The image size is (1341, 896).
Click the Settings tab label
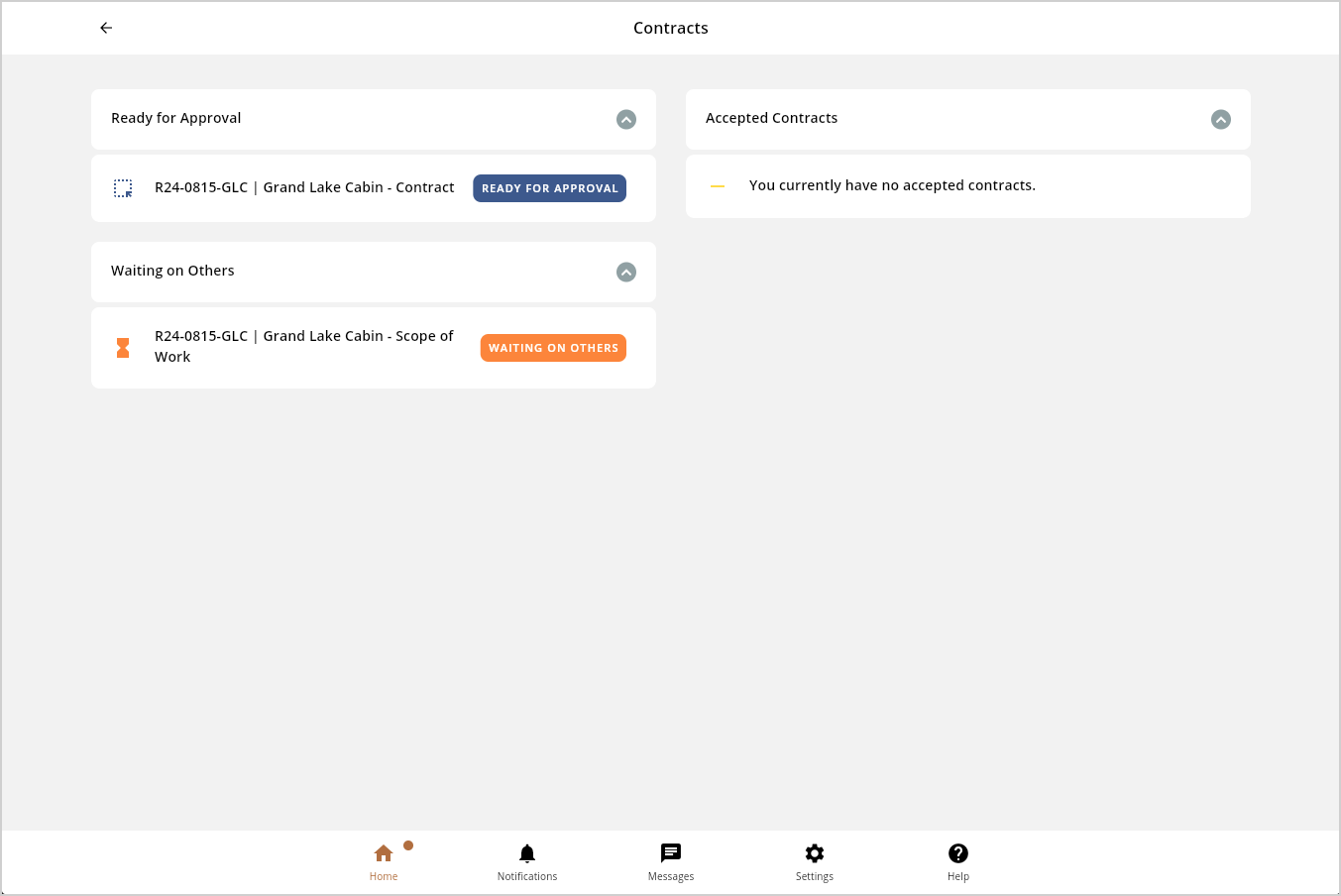[x=815, y=877]
